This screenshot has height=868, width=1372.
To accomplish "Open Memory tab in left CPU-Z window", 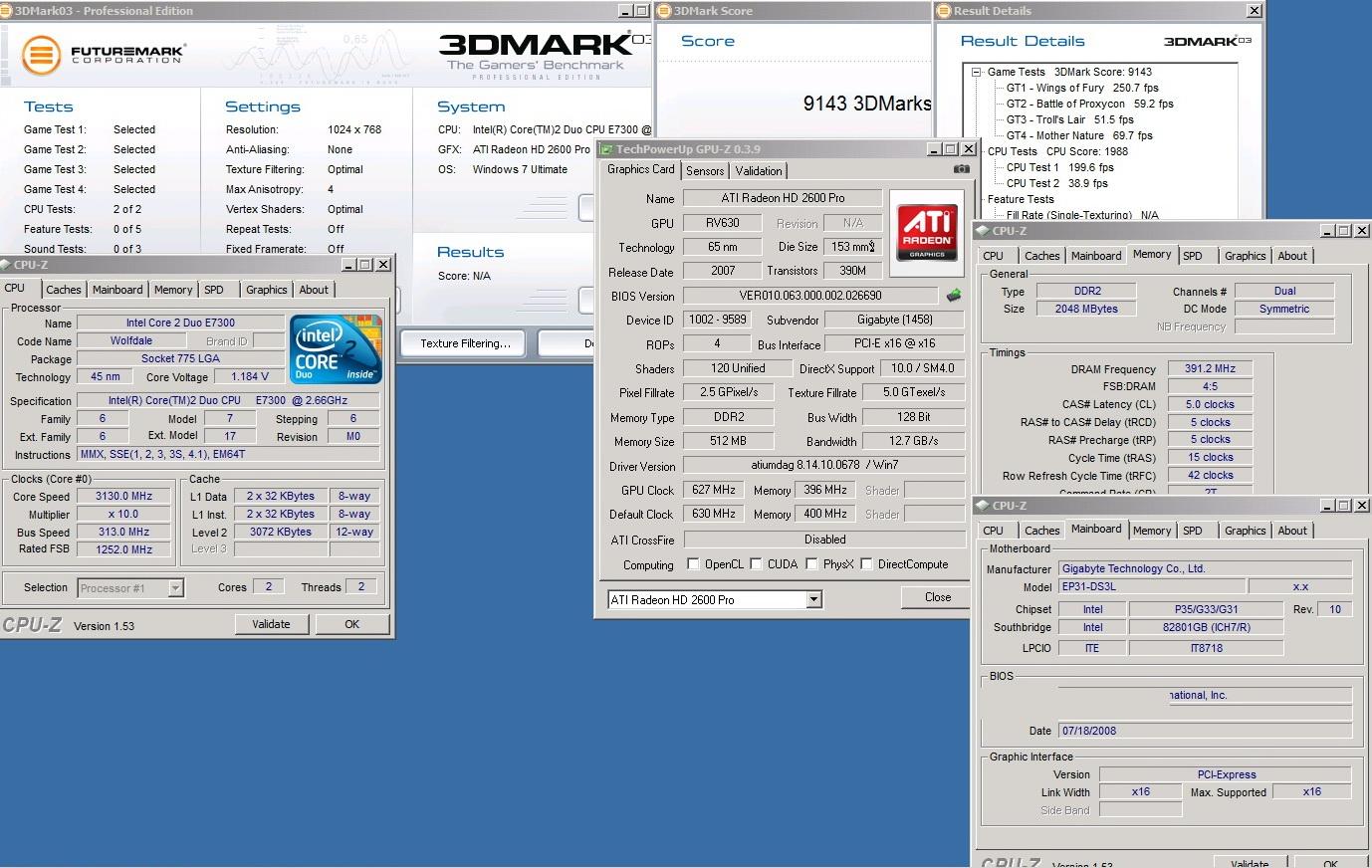I will [173, 290].
